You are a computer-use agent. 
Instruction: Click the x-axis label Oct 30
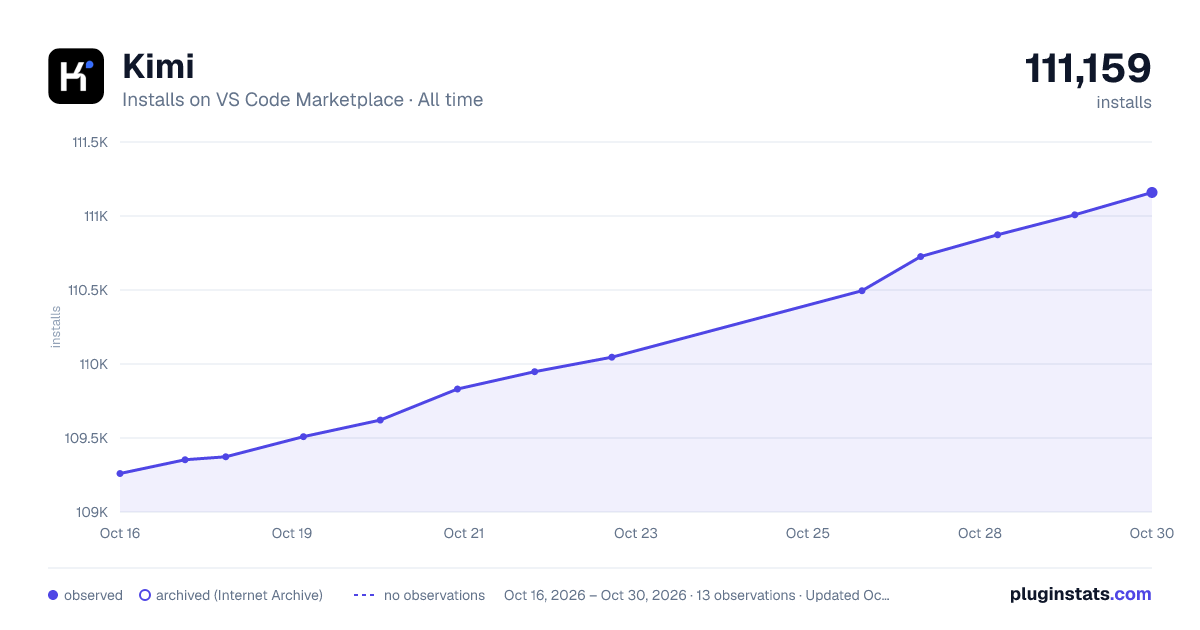1151,533
